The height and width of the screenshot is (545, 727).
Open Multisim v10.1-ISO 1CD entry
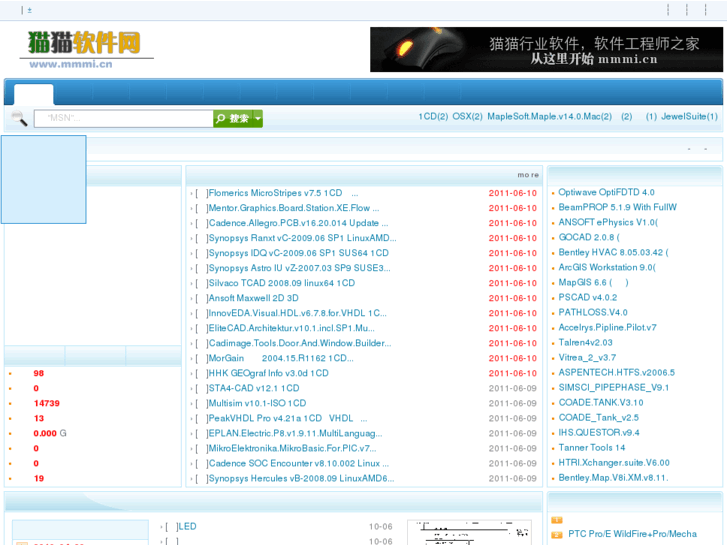click(257, 403)
